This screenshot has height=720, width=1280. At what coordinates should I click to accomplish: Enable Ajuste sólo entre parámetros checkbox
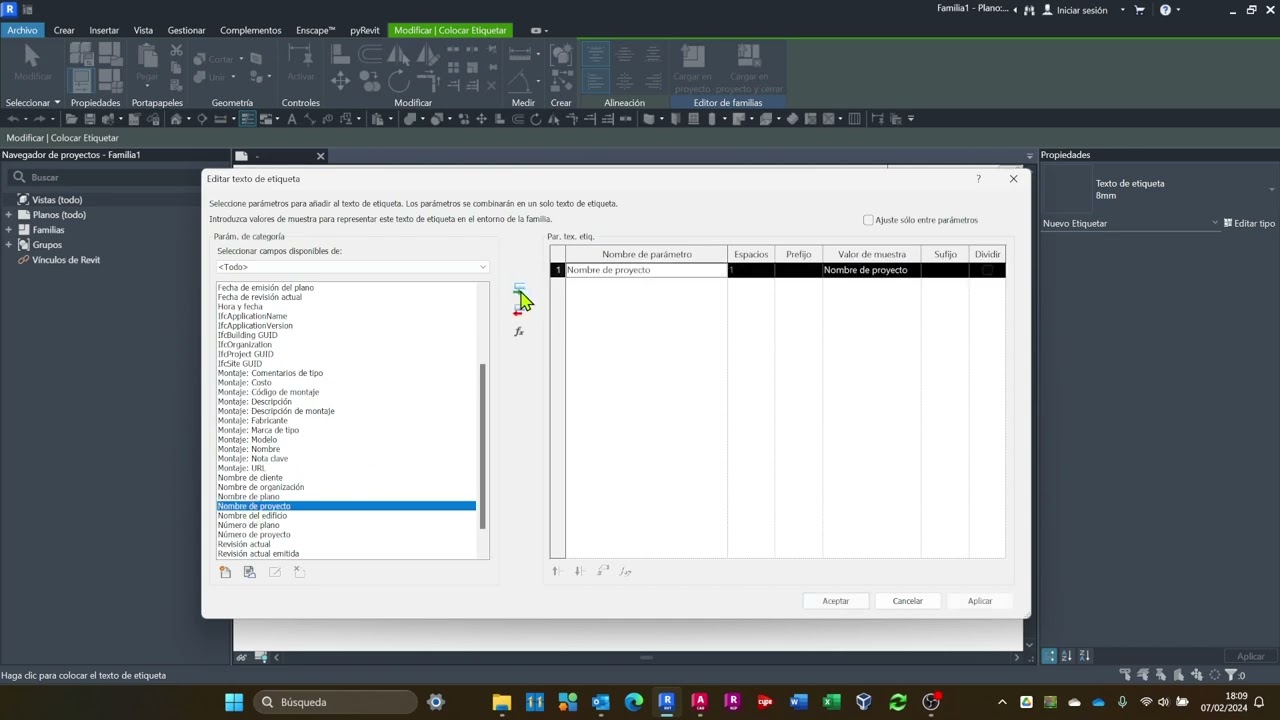coord(868,220)
